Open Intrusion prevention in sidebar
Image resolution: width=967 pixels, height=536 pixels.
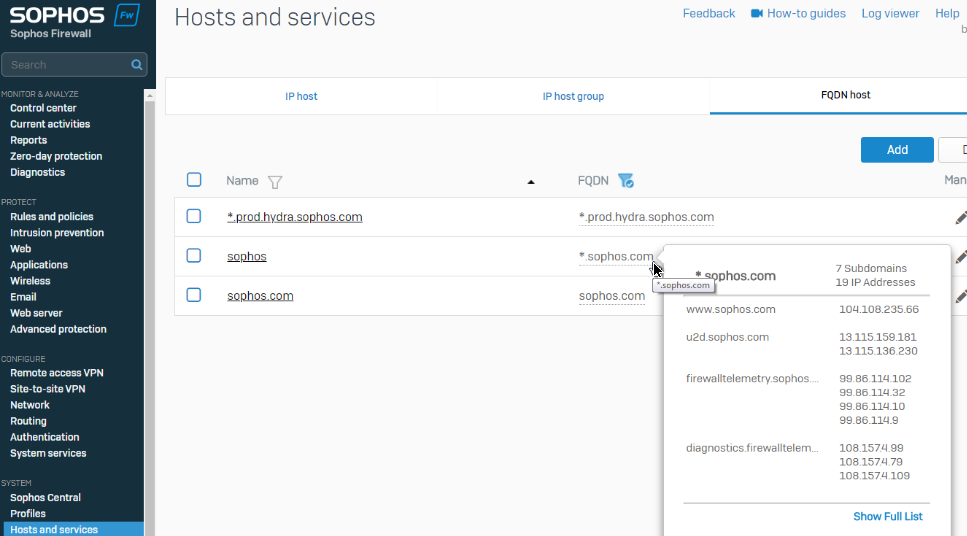pos(57,233)
